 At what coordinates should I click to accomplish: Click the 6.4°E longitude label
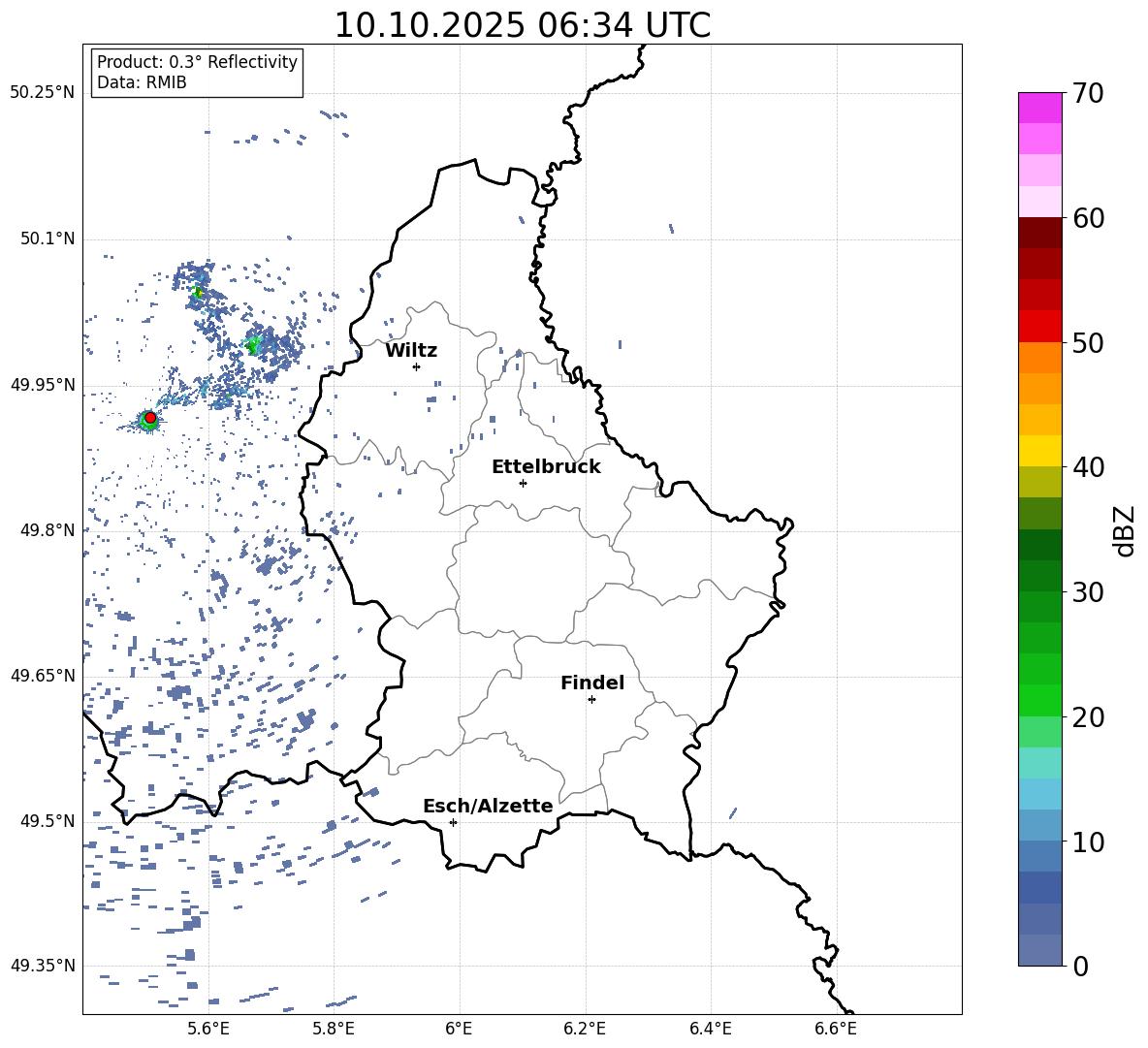(x=710, y=1030)
